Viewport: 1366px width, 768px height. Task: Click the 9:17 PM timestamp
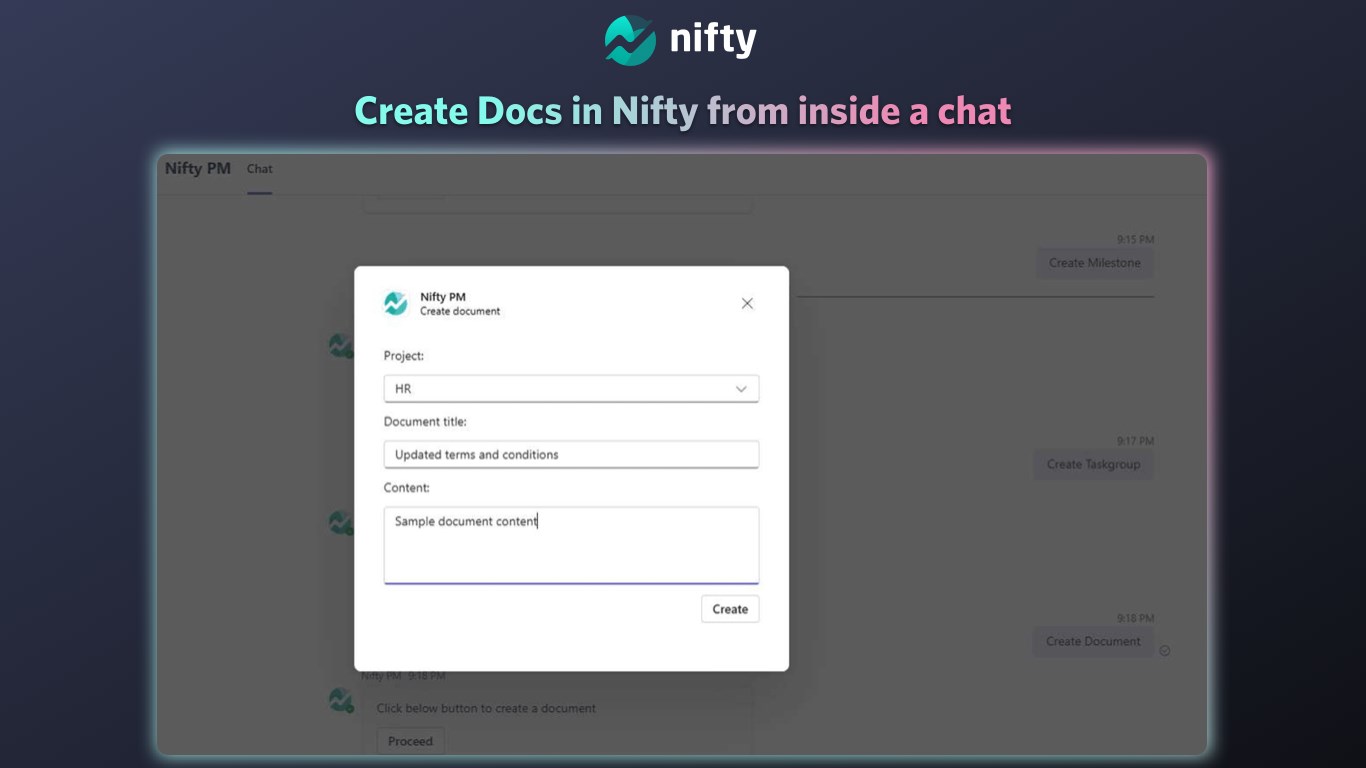(1135, 441)
